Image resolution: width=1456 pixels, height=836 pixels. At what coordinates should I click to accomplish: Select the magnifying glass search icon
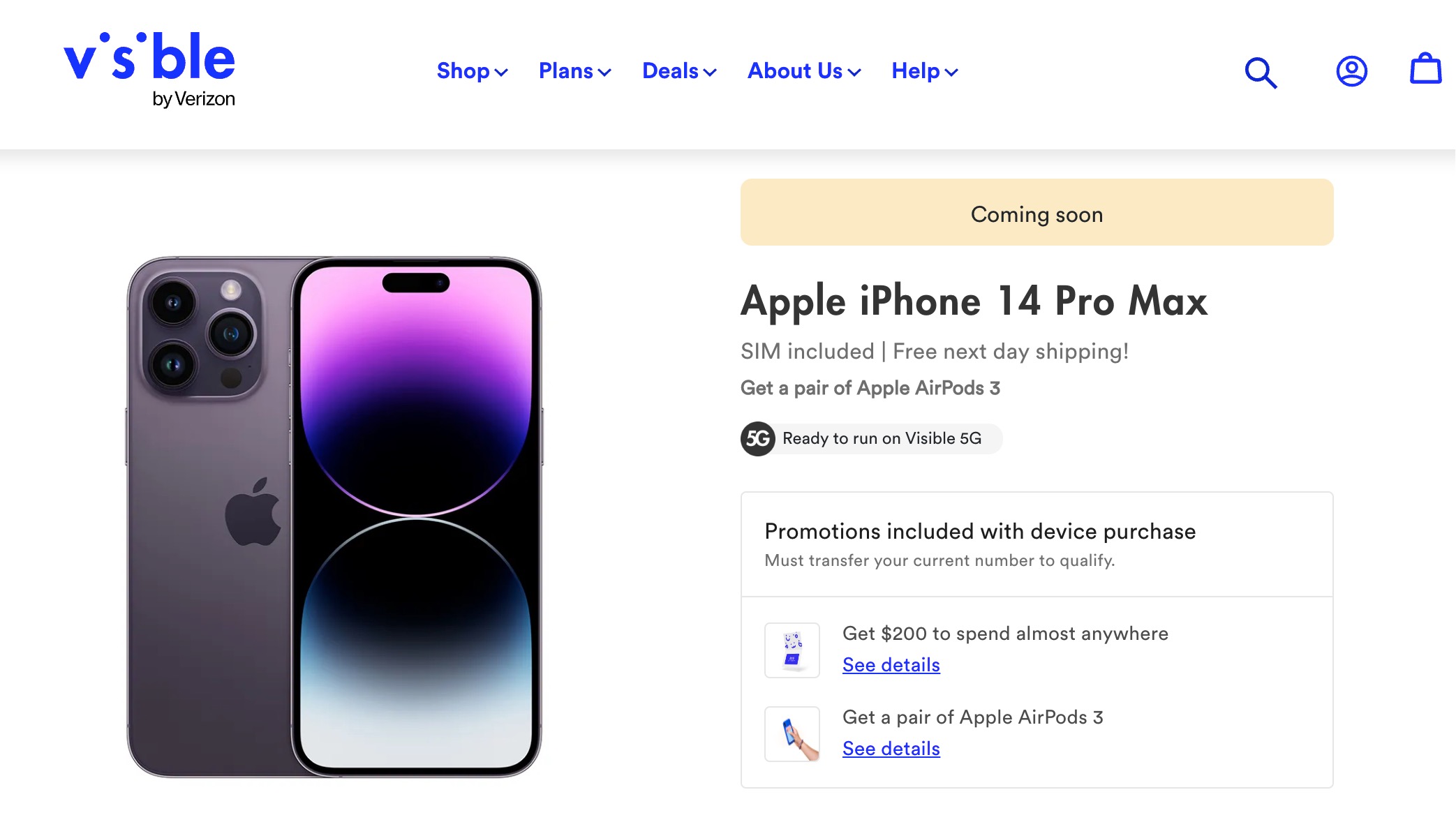1261,72
